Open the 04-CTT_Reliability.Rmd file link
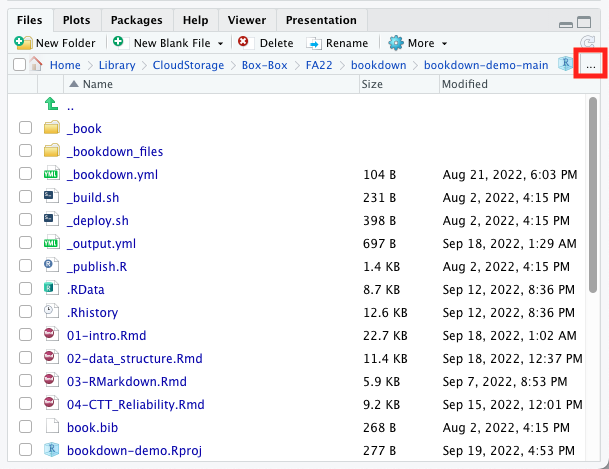The height and width of the screenshot is (469, 609). coord(135,405)
